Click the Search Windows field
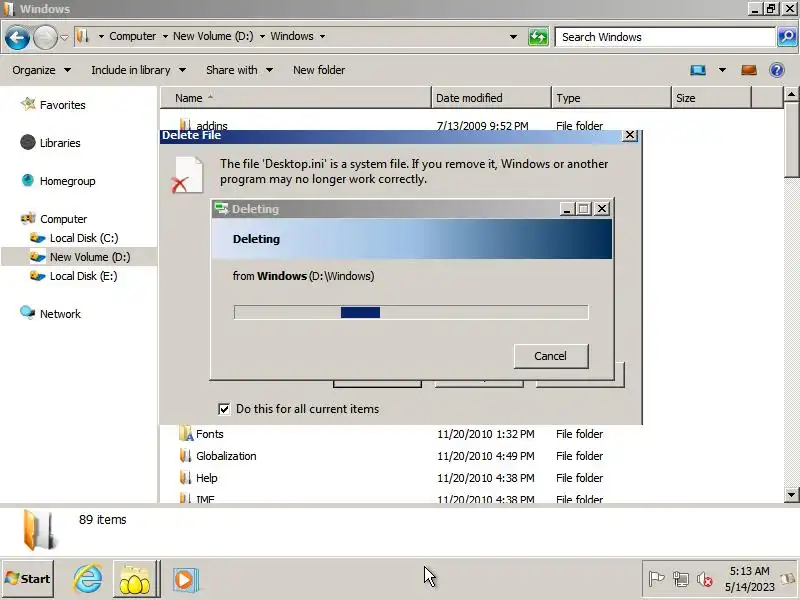 (665, 37)
